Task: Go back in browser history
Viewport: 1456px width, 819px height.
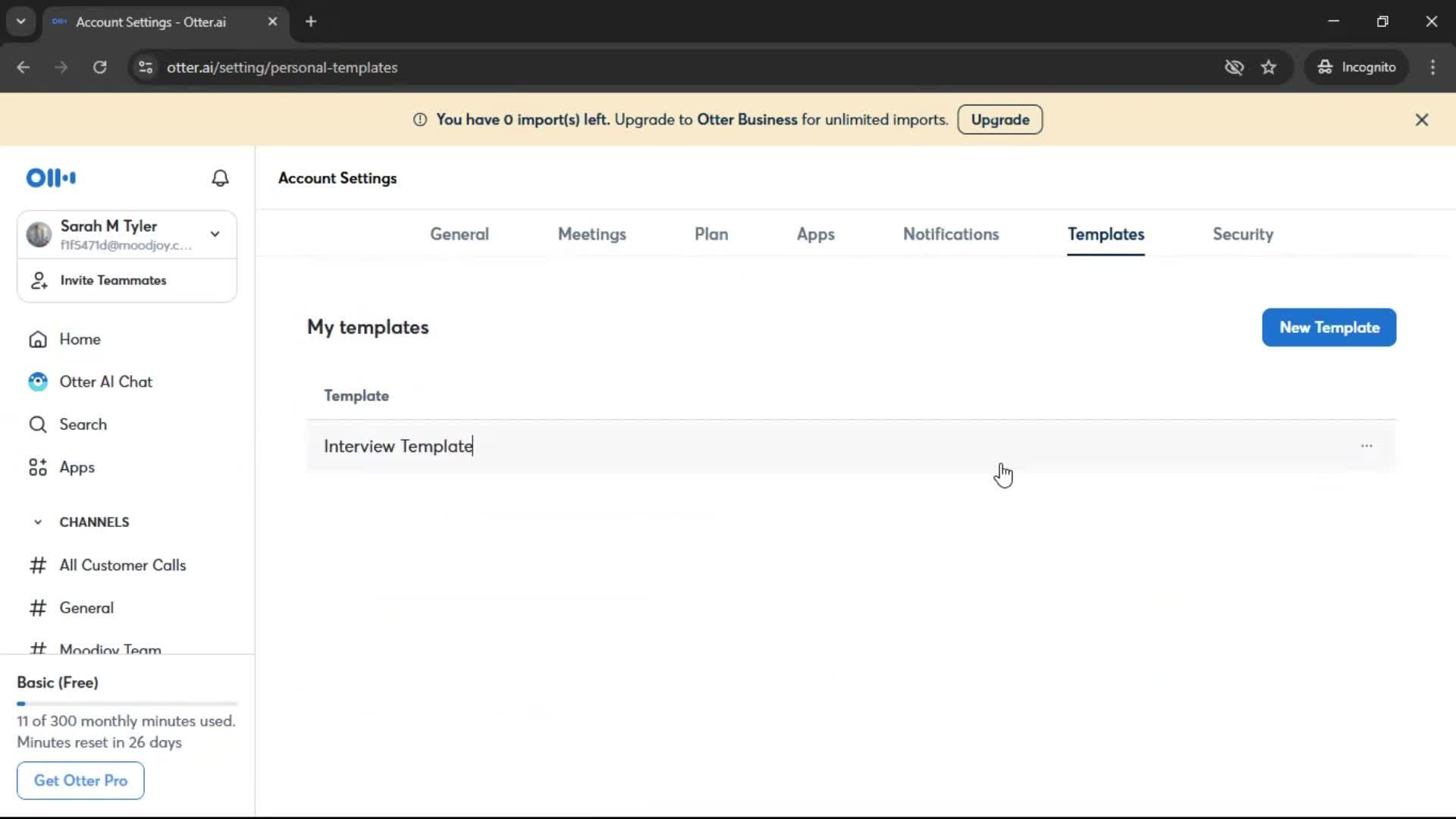Action: tap(24, 67)
